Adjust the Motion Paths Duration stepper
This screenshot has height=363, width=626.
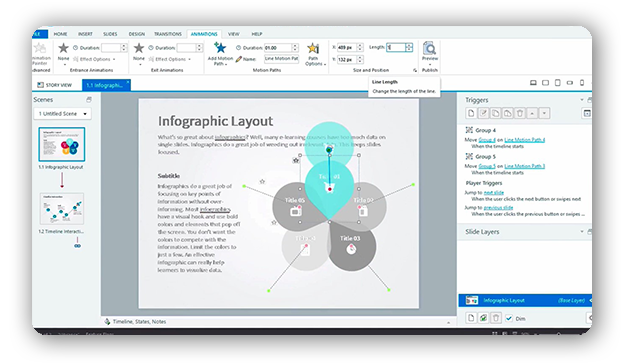295,48
